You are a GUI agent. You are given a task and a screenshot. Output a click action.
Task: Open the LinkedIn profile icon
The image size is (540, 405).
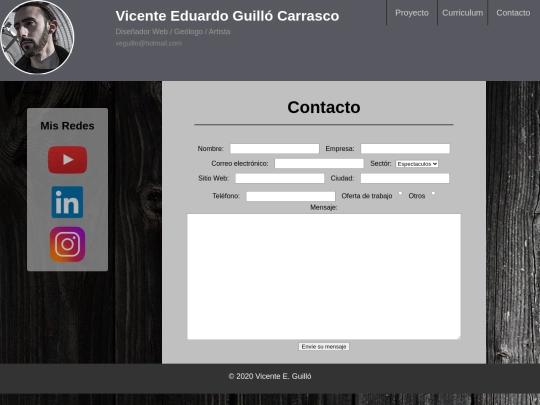(x=68, y=202)
